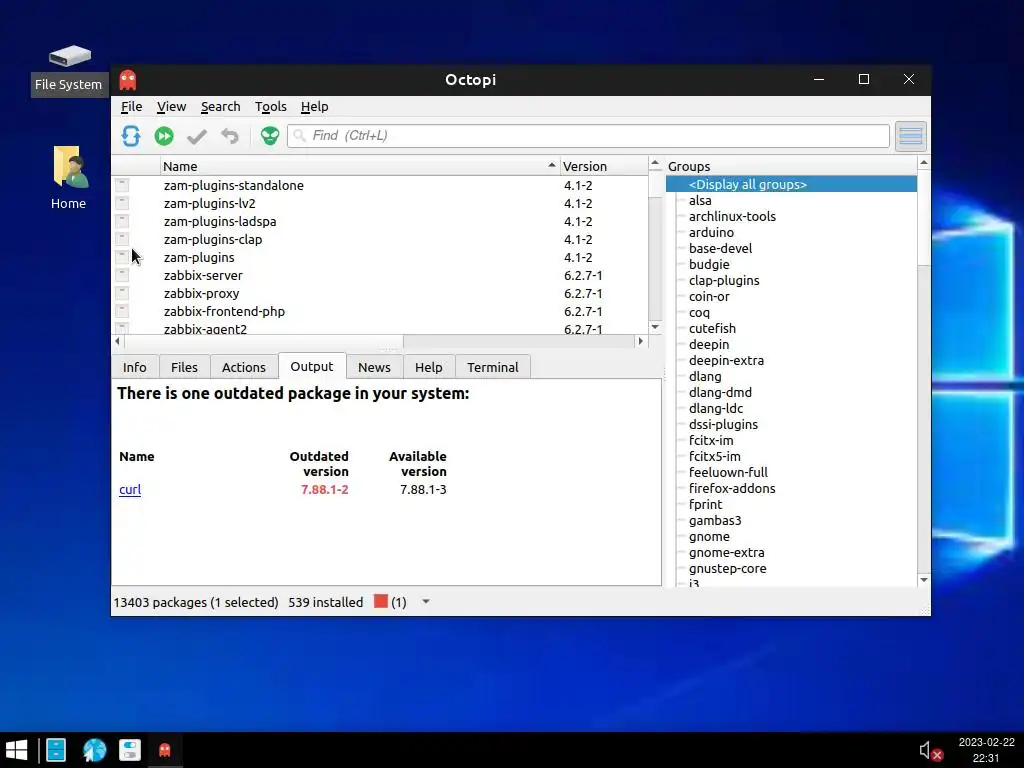Click status icon of zabbix-server row
The height and width of the screenshot is (768, 1024).
coord(122,275)
